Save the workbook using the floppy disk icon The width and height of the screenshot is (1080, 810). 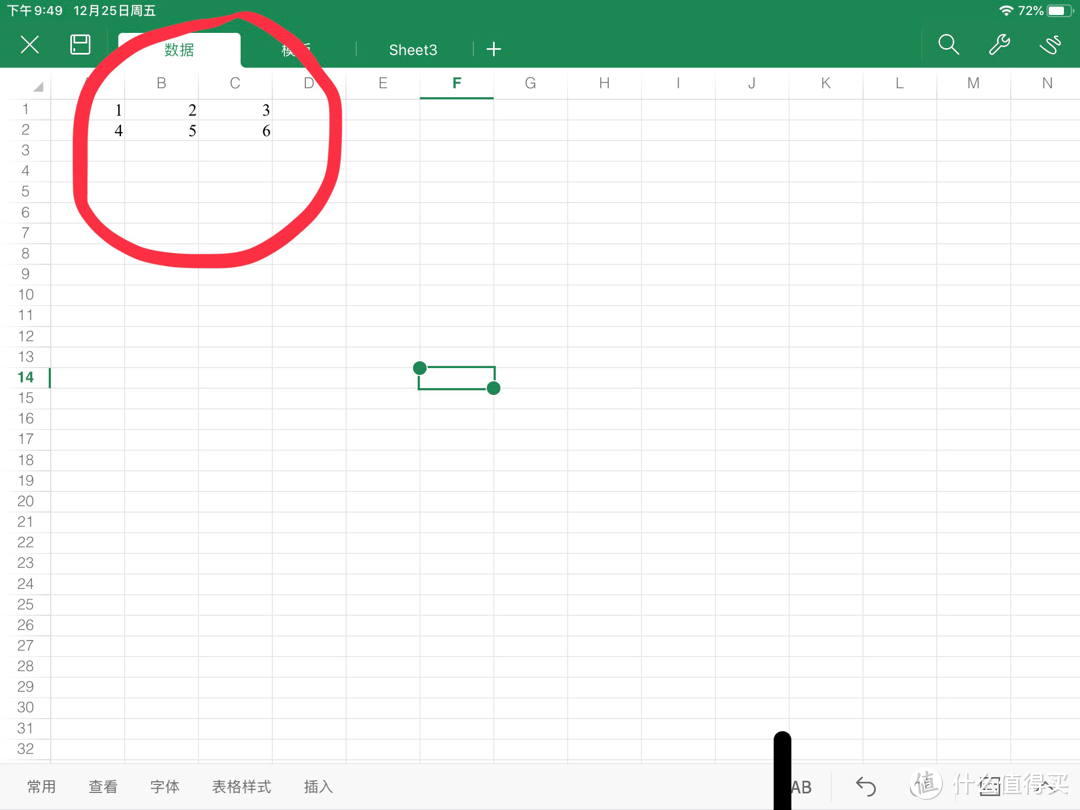click(x=80, y=45)
